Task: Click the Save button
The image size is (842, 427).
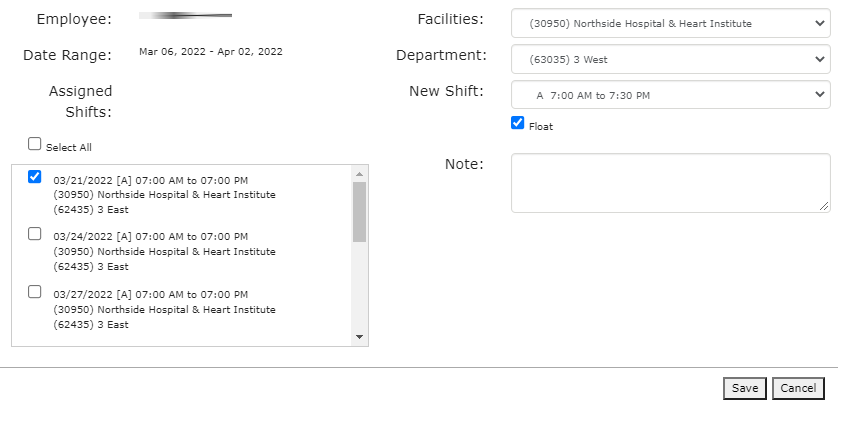Action: click(x=744, y=388)
